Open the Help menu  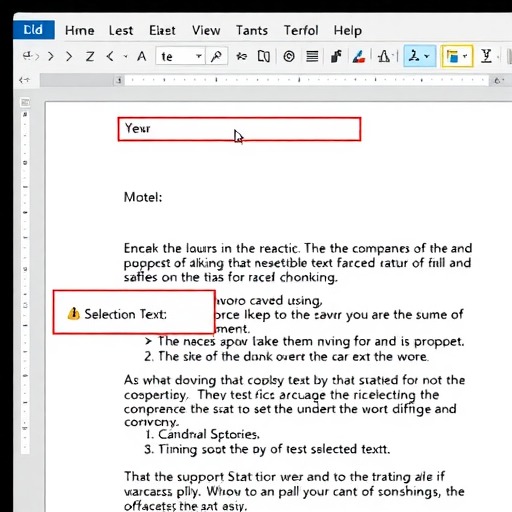[x=348, y=31]
